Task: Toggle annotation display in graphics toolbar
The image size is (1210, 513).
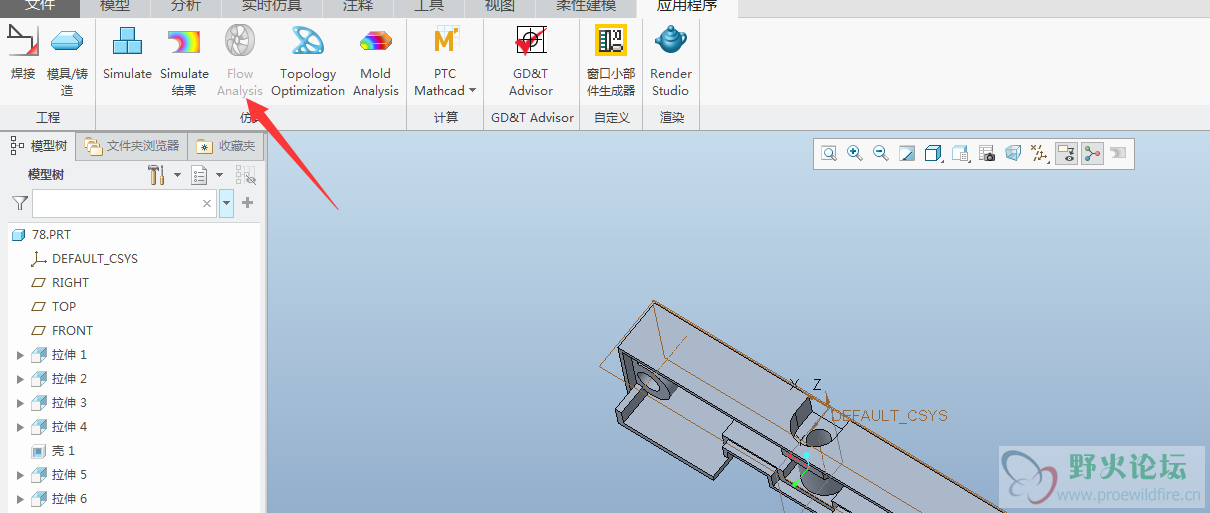Action: 1066,153
